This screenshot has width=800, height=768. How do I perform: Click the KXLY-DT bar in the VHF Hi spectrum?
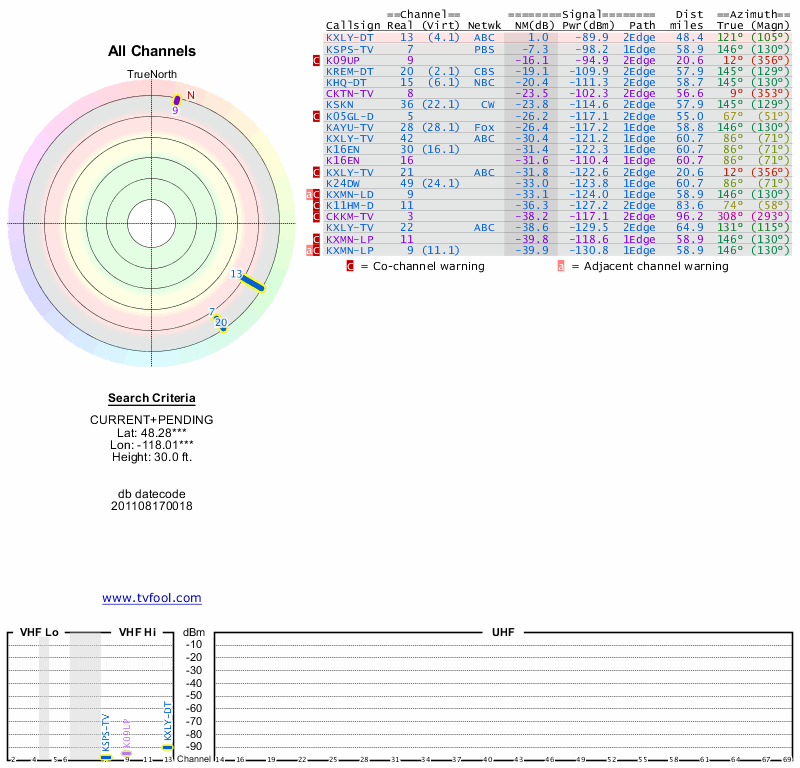(x=168, y=745)
